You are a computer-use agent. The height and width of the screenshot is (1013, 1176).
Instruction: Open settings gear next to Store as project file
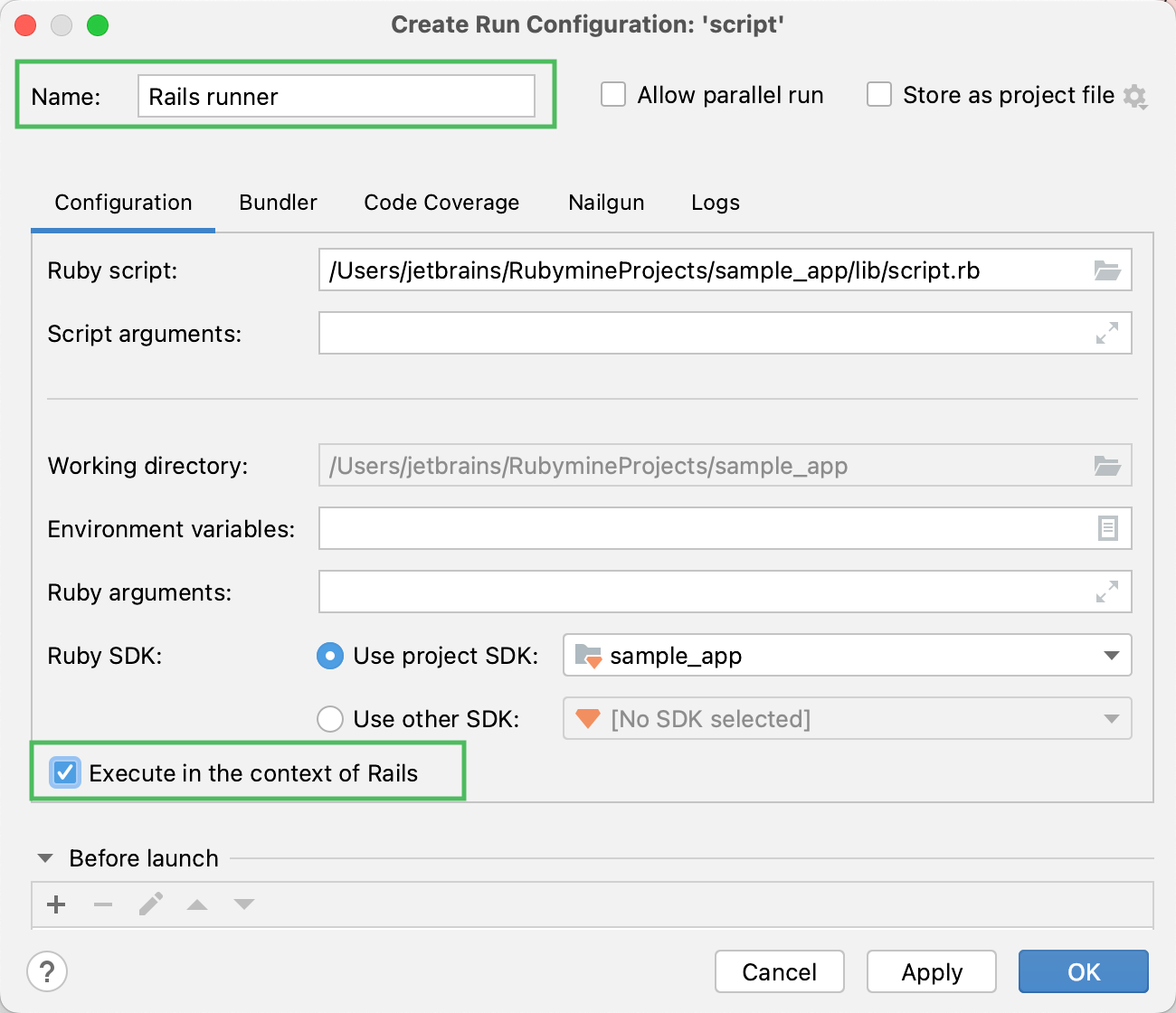click(1135, 96)
